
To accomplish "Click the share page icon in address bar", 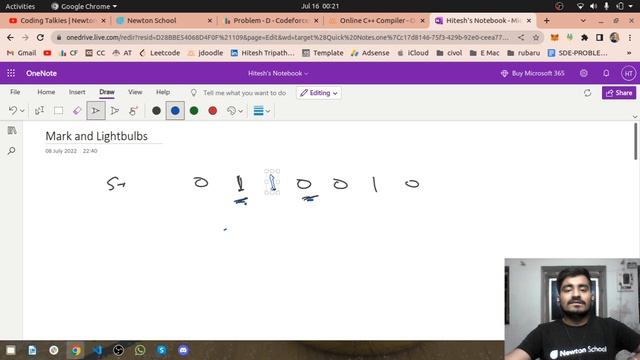I will [521, 37].
